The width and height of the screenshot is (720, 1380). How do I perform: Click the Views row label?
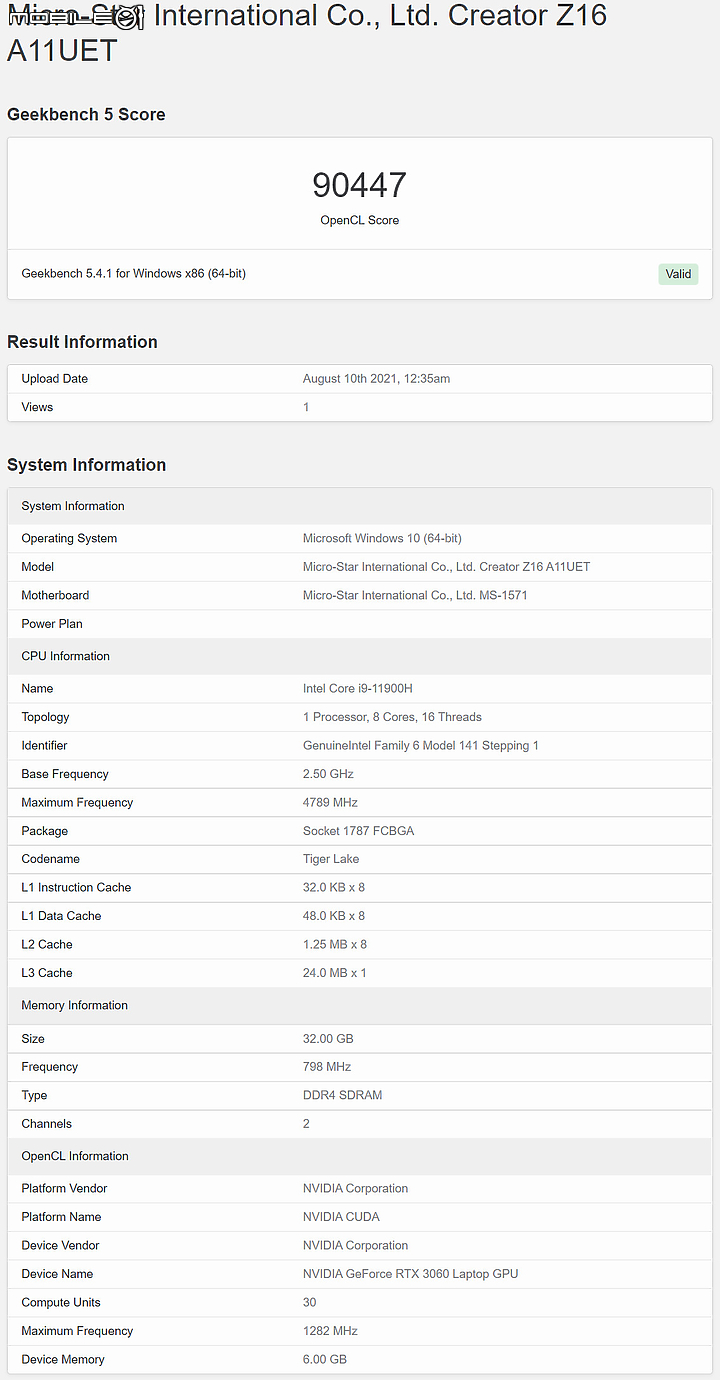[37, 407]
